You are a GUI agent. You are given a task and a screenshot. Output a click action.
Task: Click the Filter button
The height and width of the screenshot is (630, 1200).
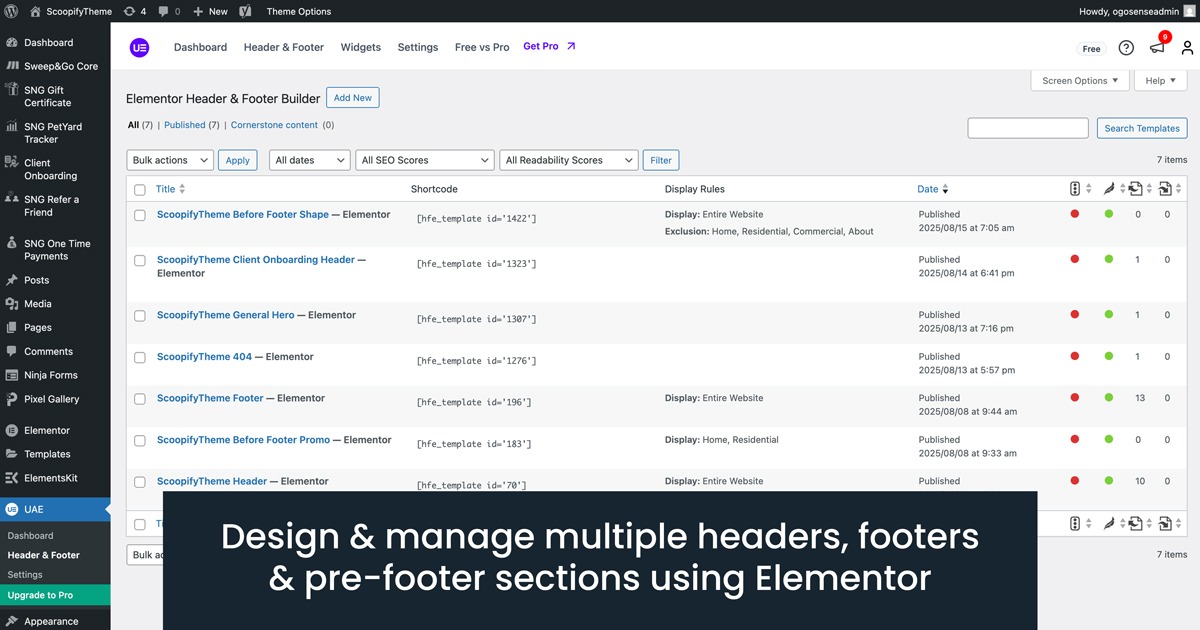pos(661,160)
